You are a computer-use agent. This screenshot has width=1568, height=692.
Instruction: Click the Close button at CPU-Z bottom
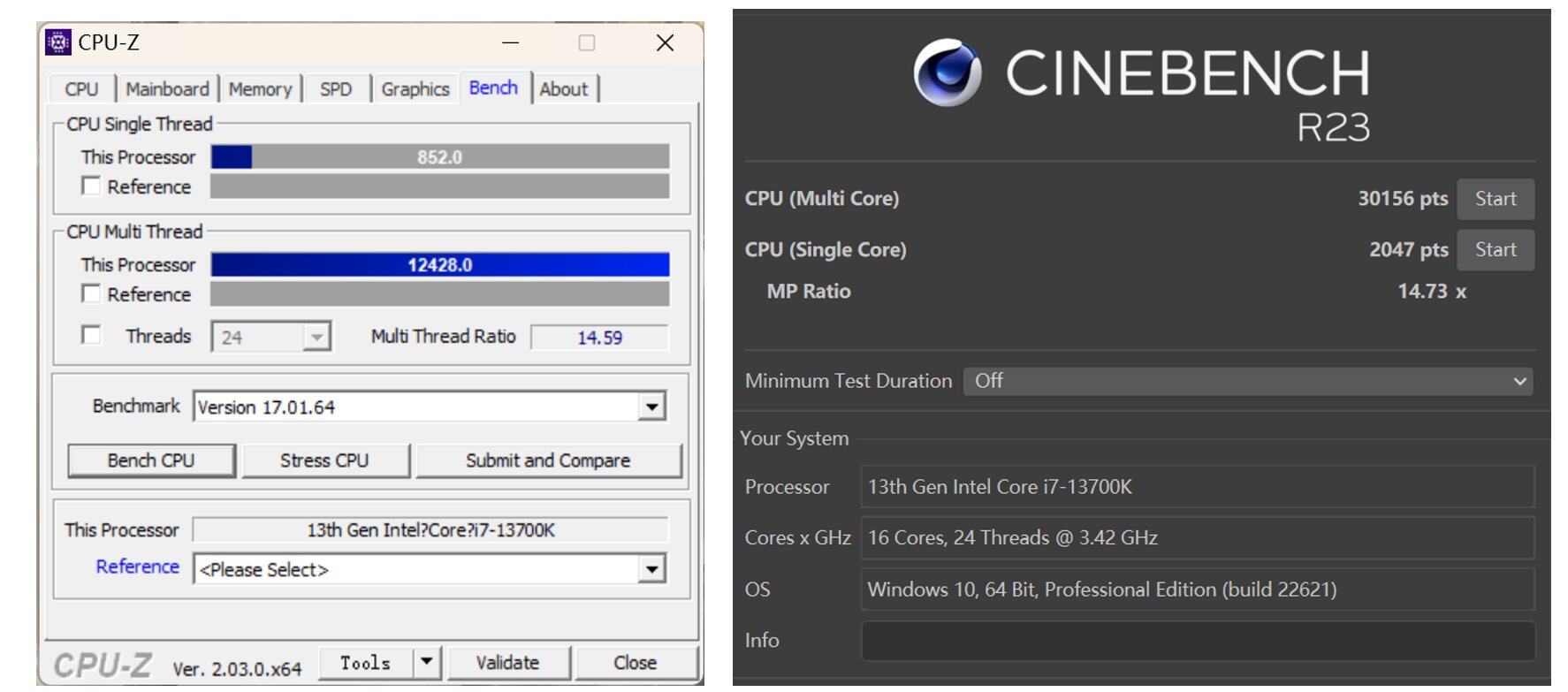click(x=635, y=662)
